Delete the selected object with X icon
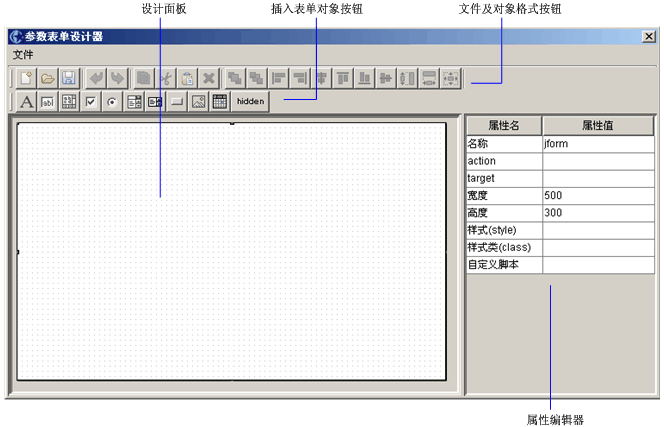664x427 pixels. [209, 78]
